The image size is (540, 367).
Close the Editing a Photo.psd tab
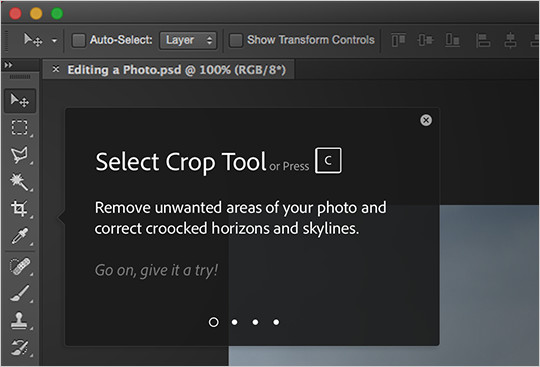click(x=56, y=69)
